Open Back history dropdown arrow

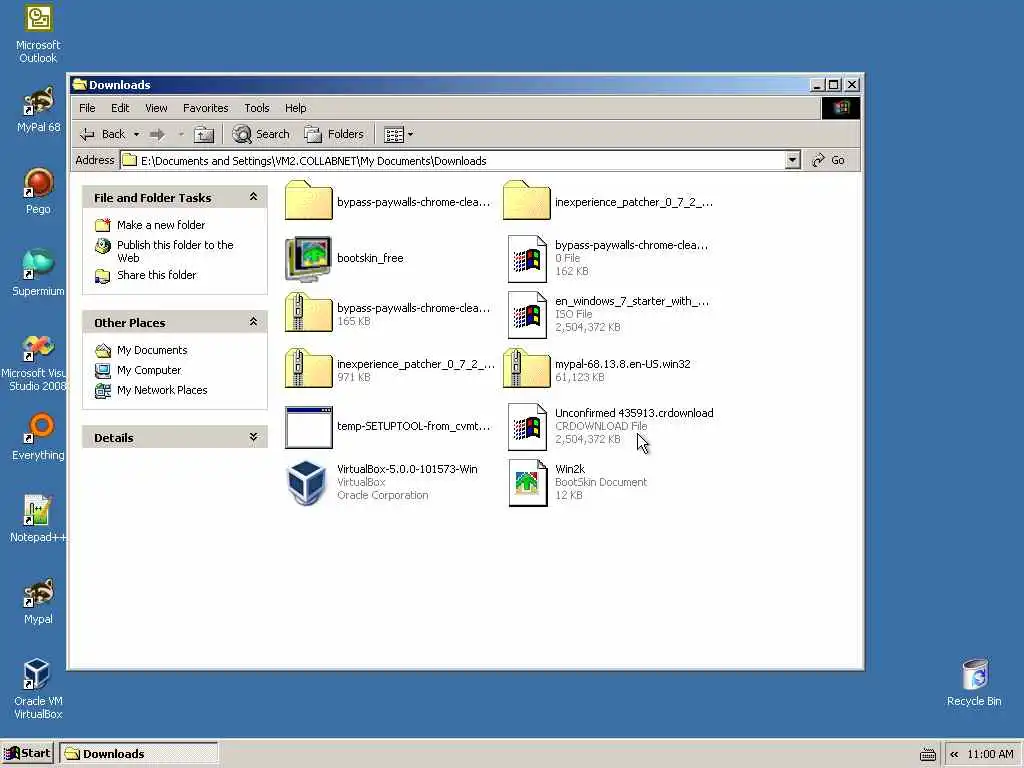136,135
